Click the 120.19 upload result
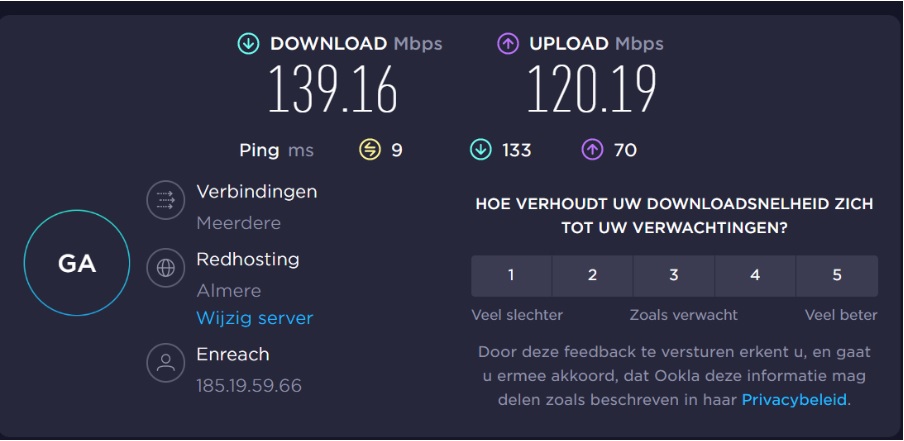The image size is (904, 441). pyautogui.click(x=591, y=90)
